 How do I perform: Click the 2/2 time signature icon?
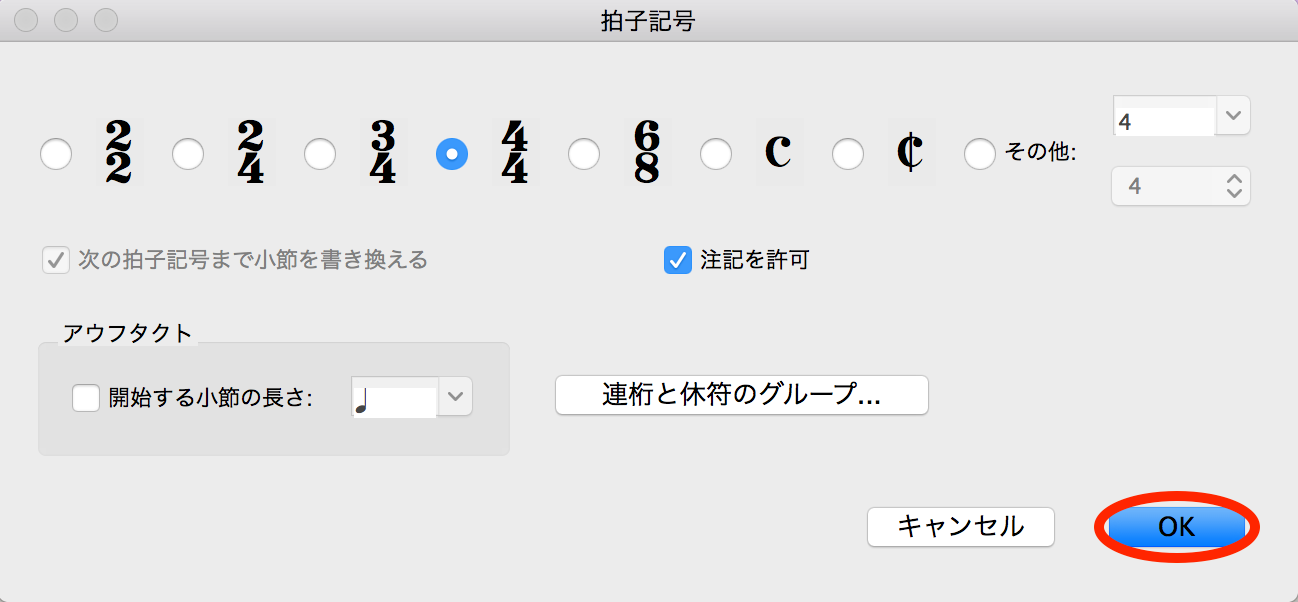118,153
